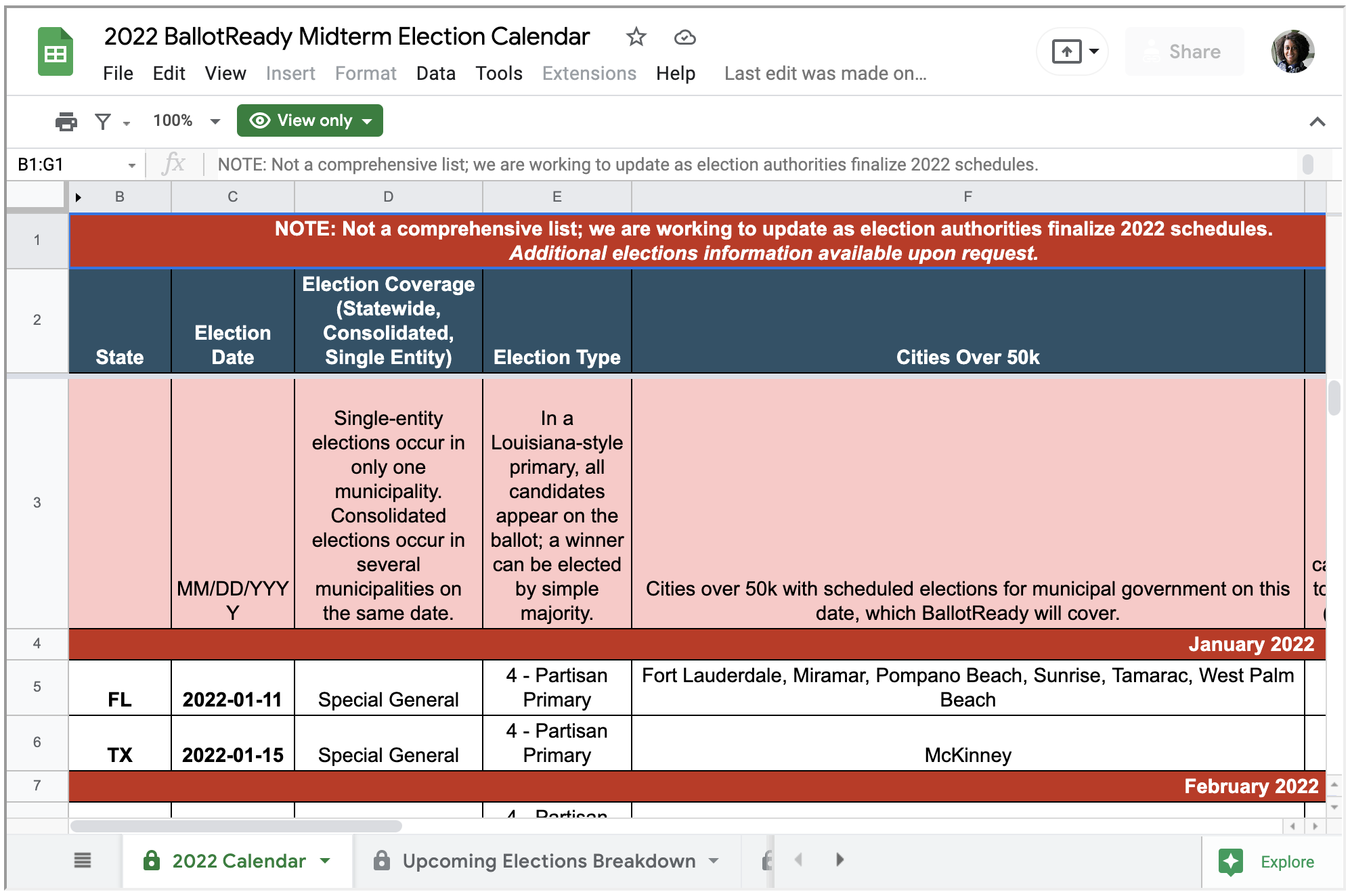This screenshot has width=1350, height=896.
Task: Star this spreadsheet document
Action: tap(636, 37)
